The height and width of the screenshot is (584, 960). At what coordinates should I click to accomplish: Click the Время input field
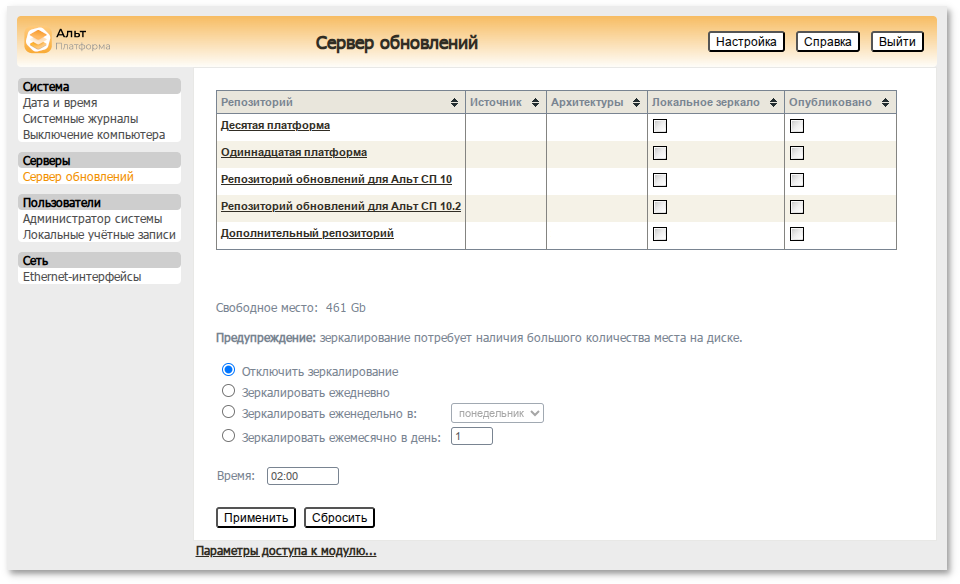(x=302, y=475)
